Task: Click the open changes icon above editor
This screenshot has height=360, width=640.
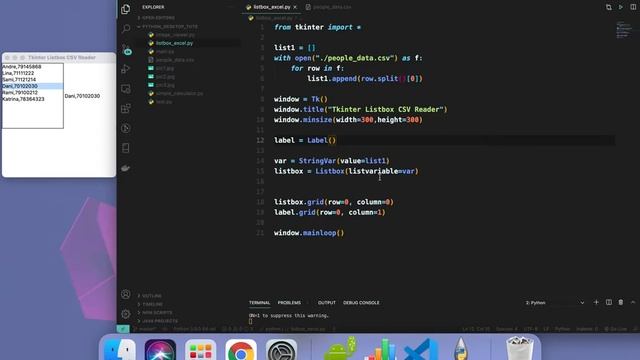Action: (x=609, y=7)
